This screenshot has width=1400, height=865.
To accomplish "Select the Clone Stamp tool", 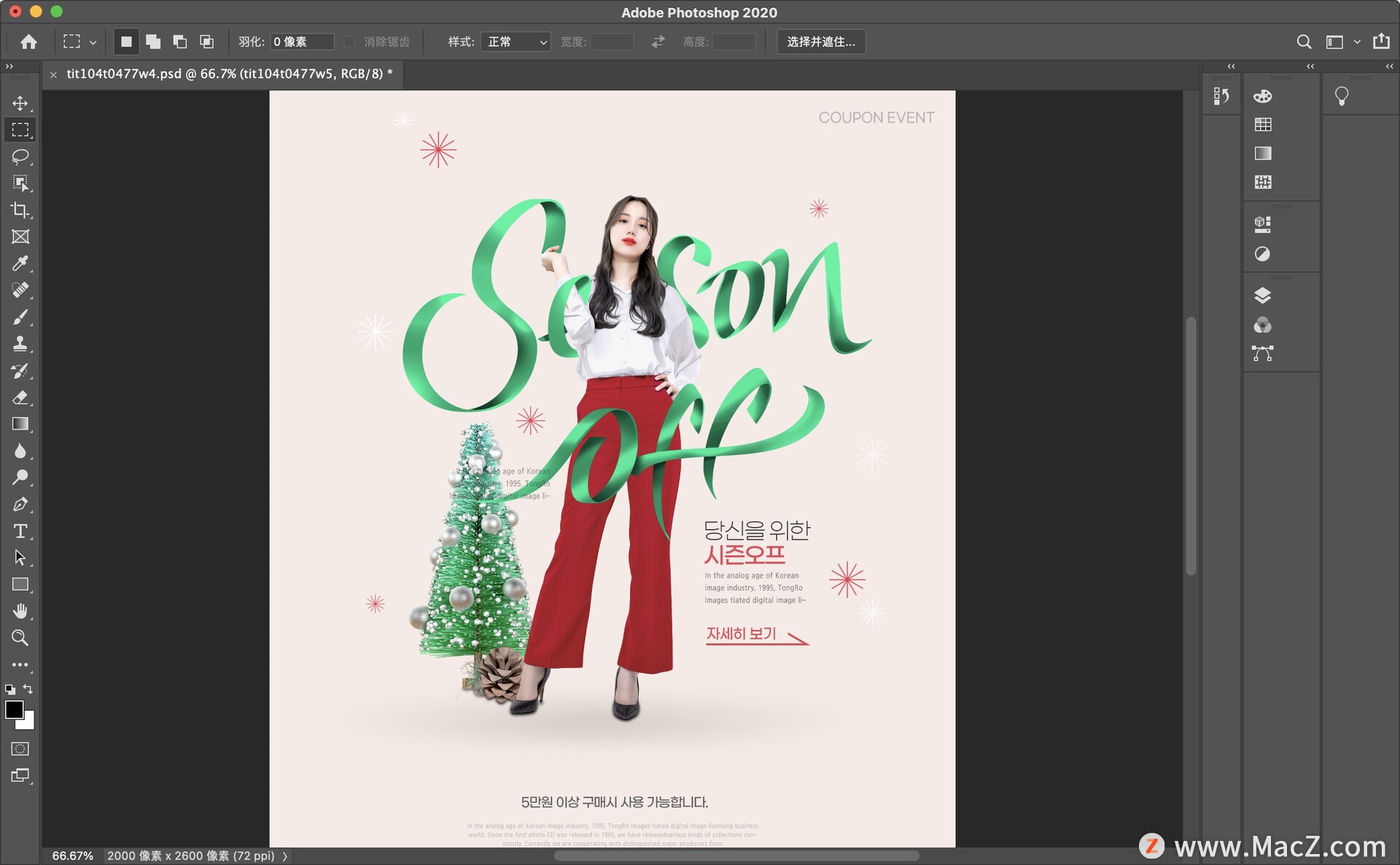I will click(x=20, y=344).
